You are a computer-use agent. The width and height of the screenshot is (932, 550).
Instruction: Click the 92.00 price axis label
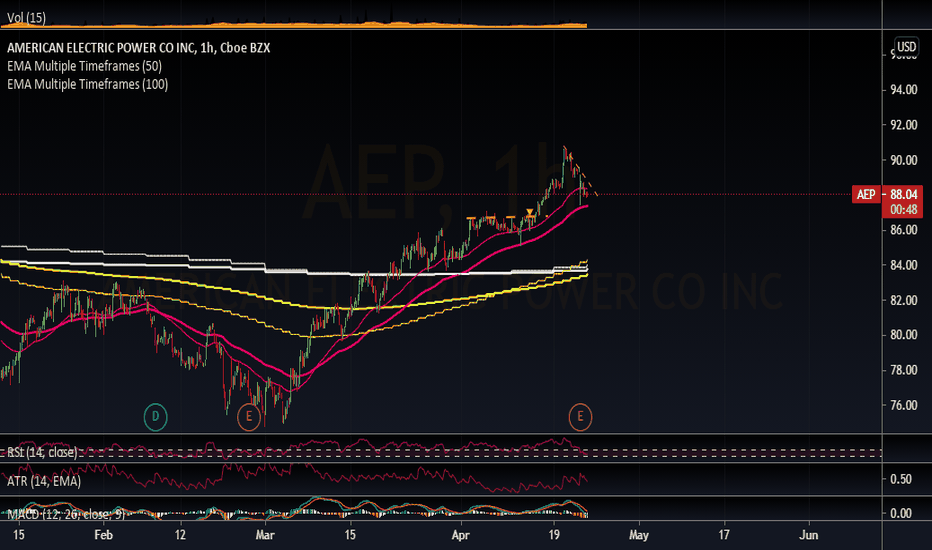pos(903,125)
